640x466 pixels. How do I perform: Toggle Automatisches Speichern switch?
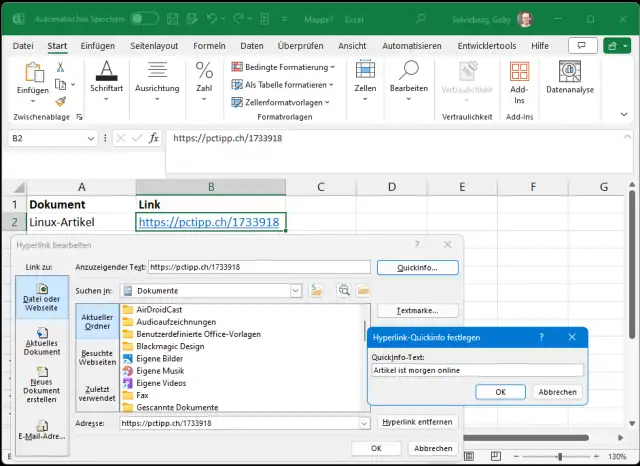point(144,18)
